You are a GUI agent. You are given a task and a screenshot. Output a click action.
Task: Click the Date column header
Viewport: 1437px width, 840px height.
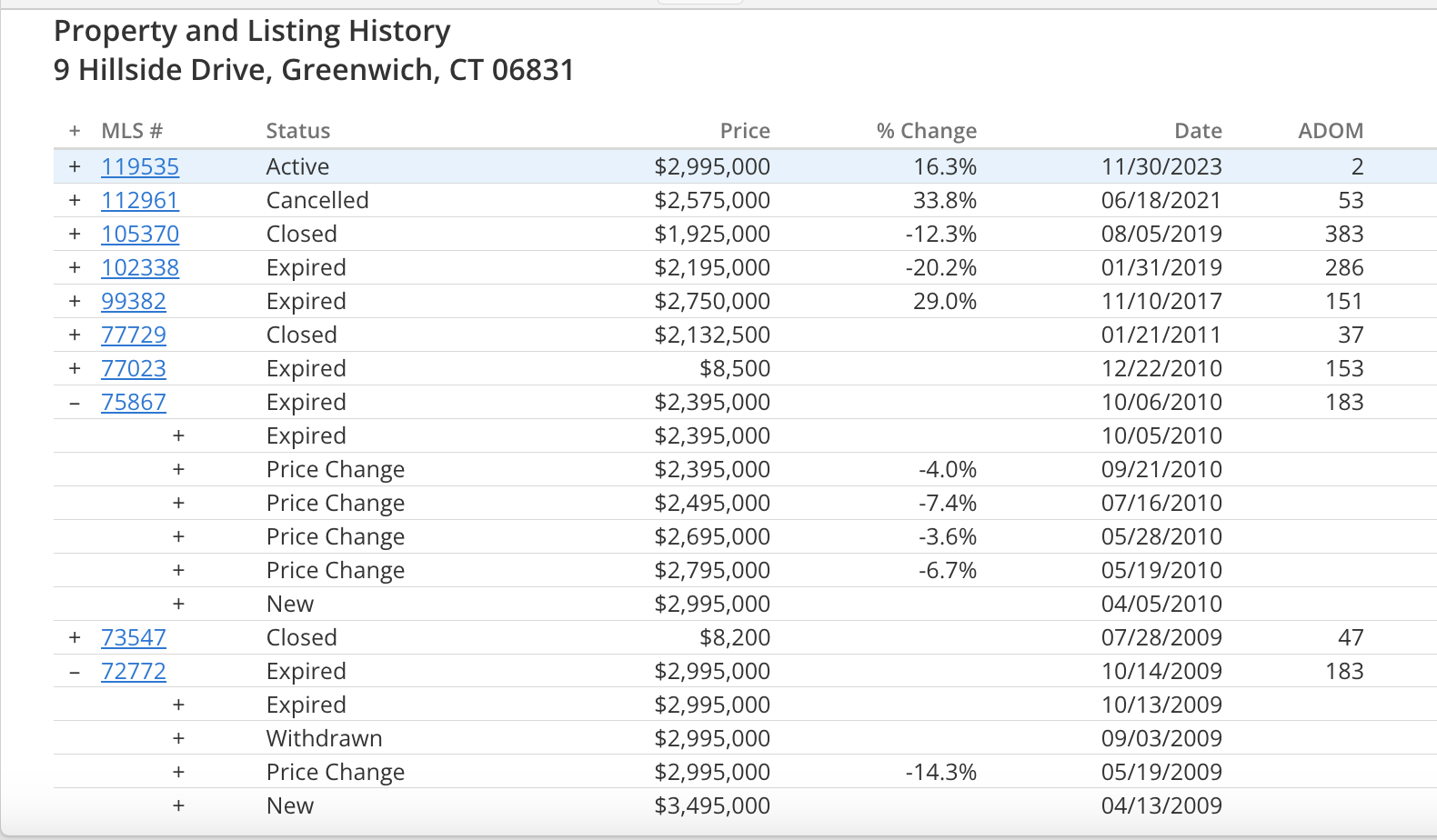(x=1198, y=131)
